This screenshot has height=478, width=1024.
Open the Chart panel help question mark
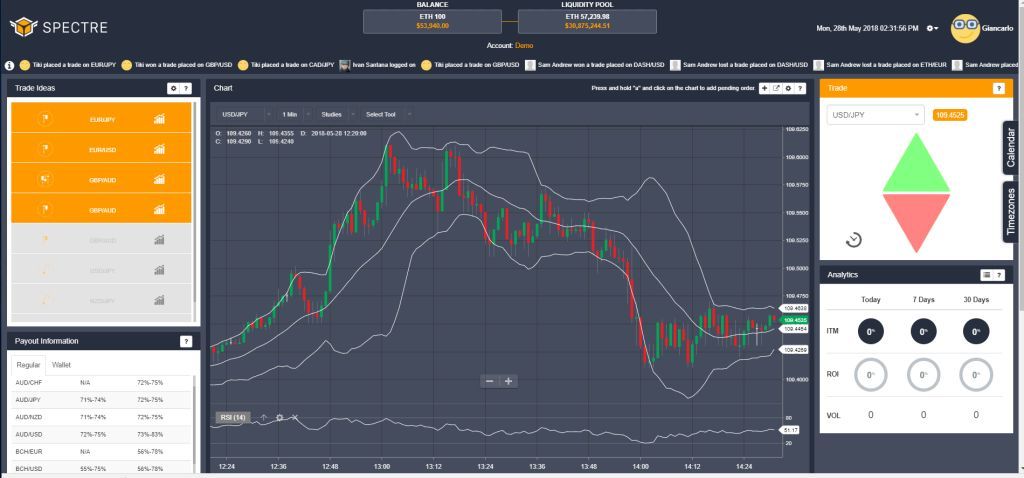tap(800, 88)
